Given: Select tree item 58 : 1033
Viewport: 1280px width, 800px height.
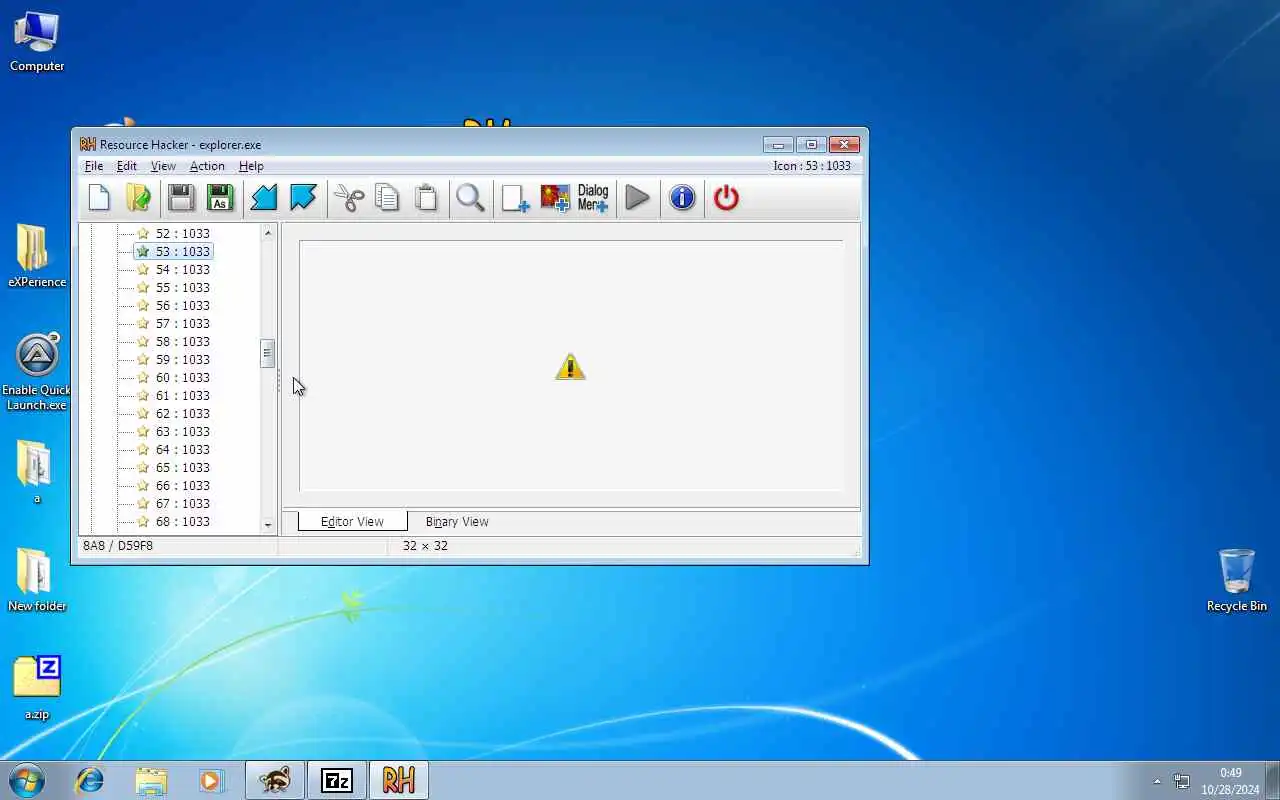Looking at the screenshot, I should tap(182, 341).
